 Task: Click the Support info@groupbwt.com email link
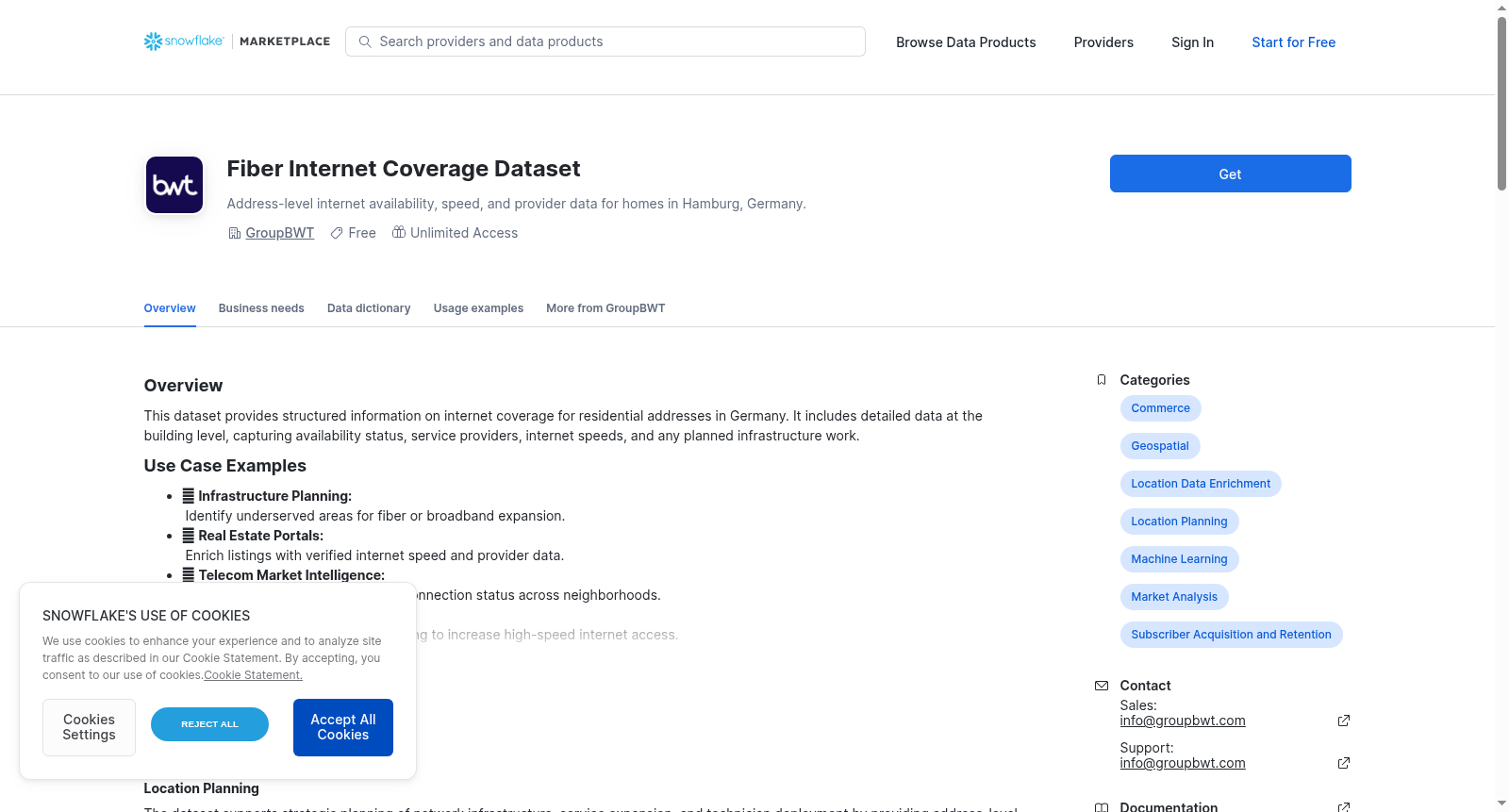1183,763
